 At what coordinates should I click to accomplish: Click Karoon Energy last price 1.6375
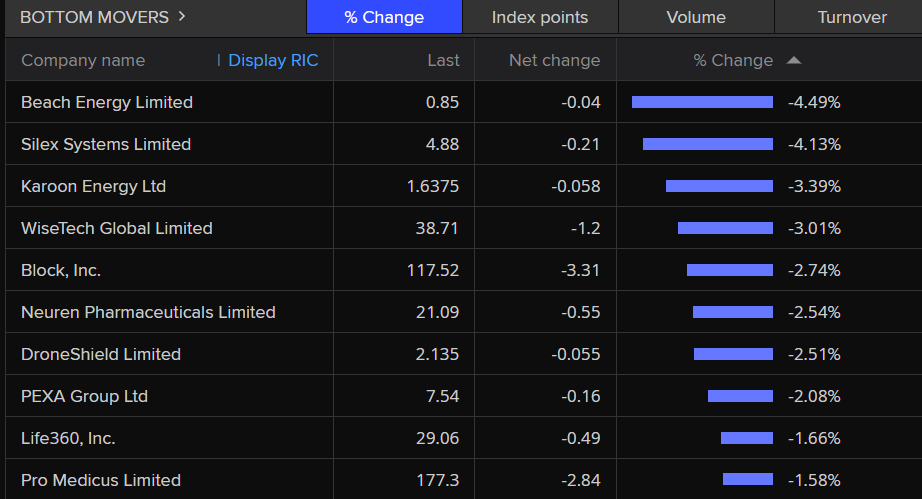433,186
